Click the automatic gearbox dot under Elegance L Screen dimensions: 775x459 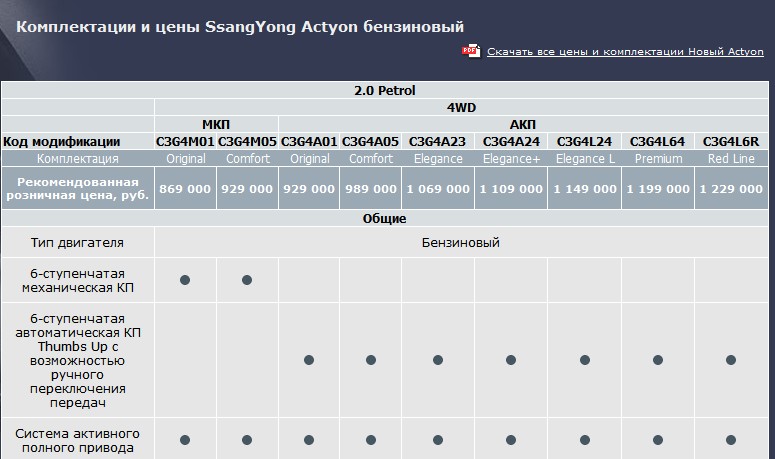click(585, 360)
